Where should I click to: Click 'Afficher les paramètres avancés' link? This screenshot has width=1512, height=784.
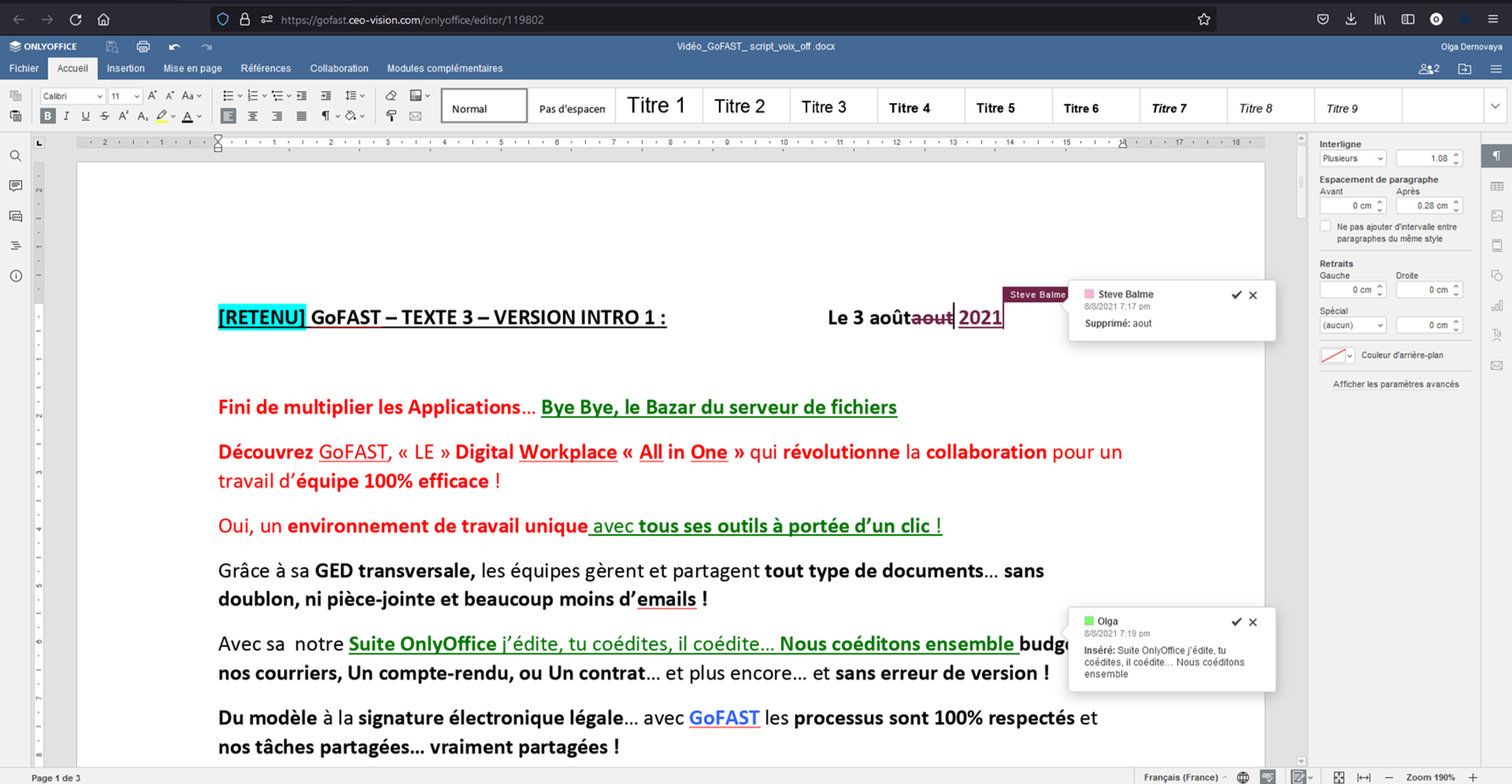point(1395,384)
